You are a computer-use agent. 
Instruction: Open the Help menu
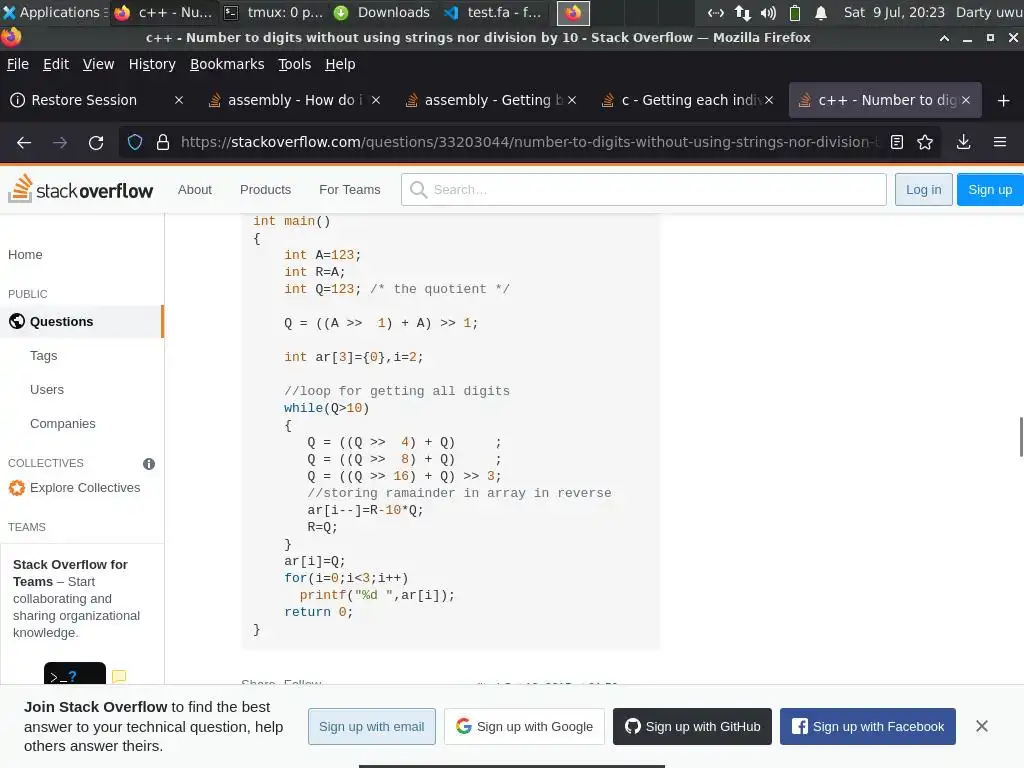click(x=340, y=64)
